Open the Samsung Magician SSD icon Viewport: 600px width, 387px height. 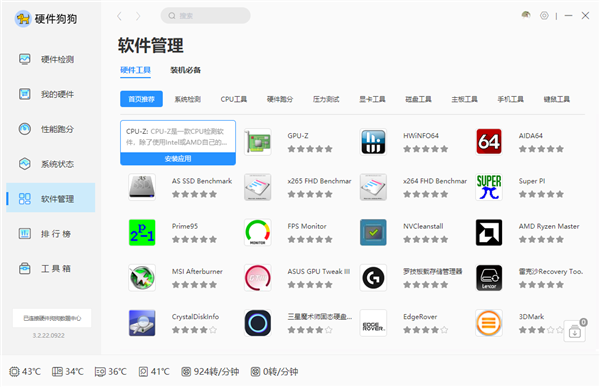coord(258,323)
